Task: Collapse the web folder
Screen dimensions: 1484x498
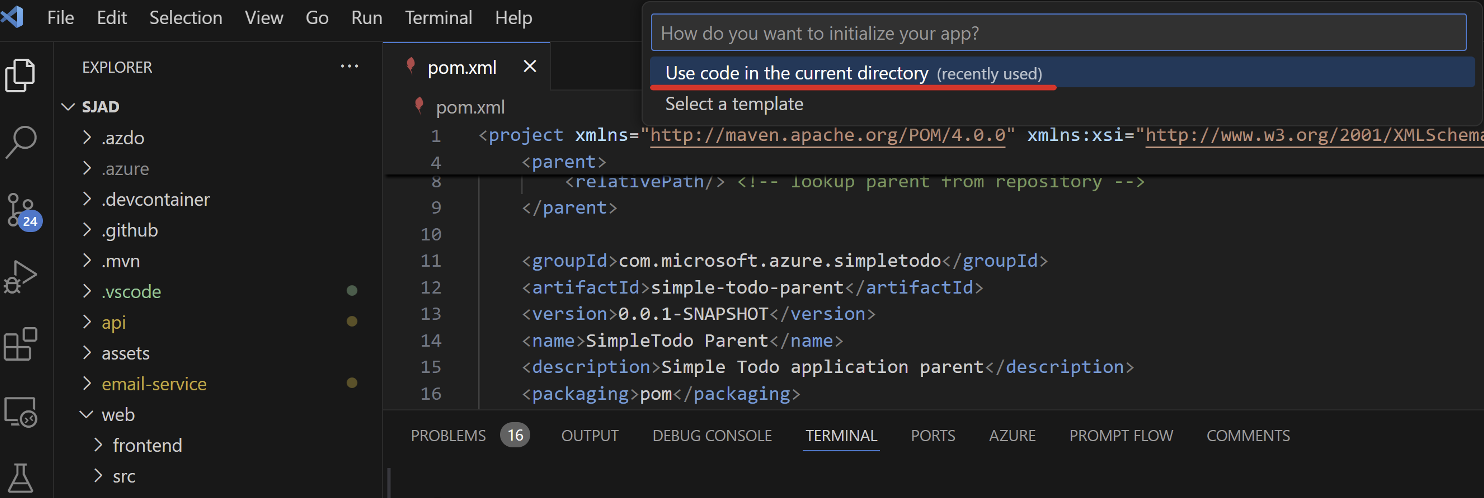Action: (x=117, y=415)
